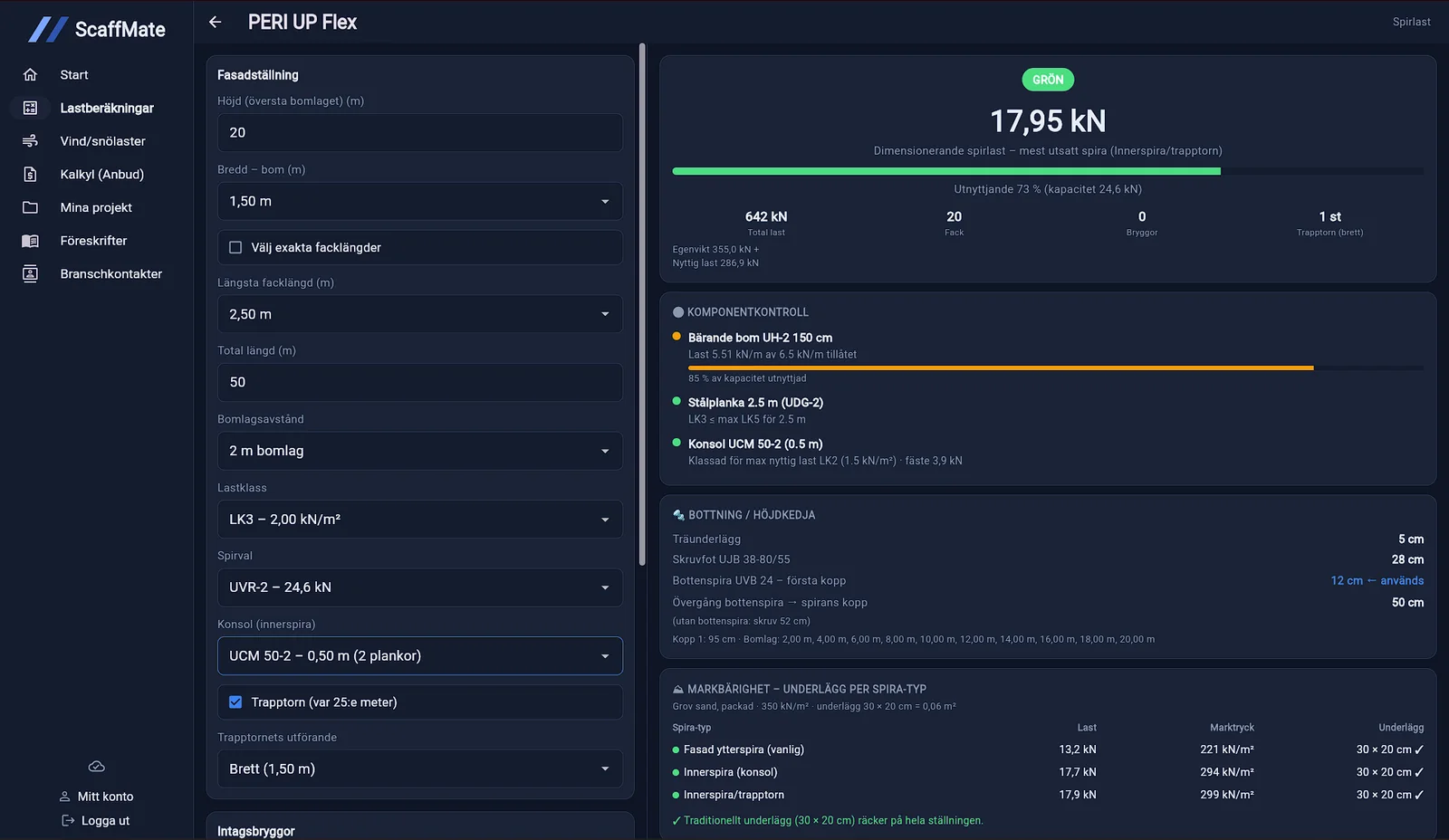Uncheck the Trapptorn (var 25:e meter) checkbox

[235, 702]
